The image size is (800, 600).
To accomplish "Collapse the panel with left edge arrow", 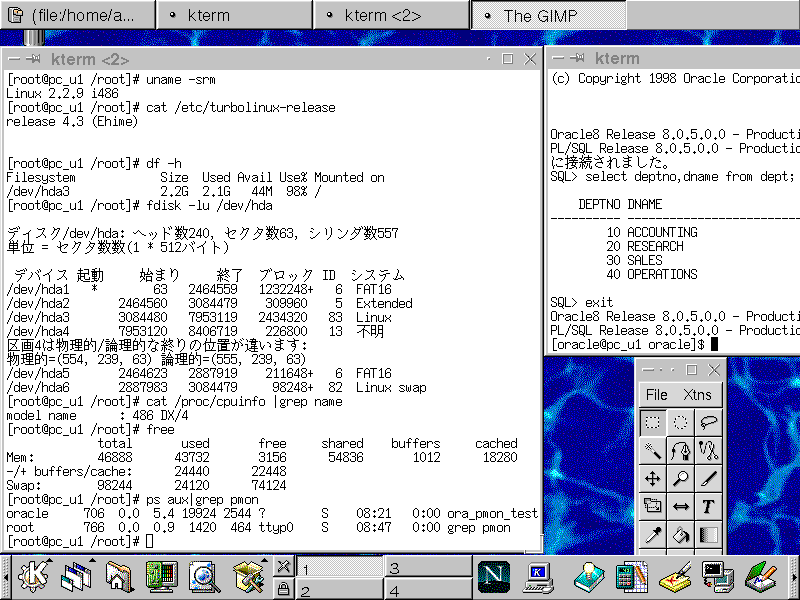I will (x=6, y=577).
